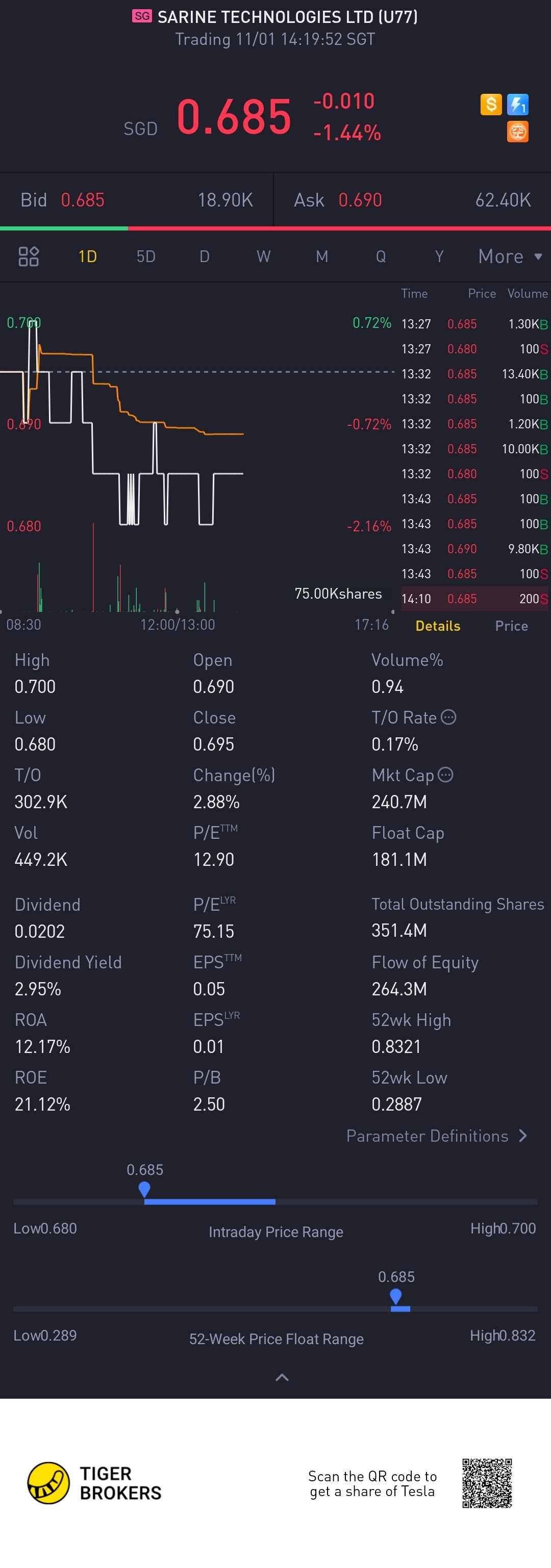The width and height of the screenshot is (551, 1568).
Task: Tap the Mkt Cap value 240.7M
Action: [x=399, y=802]
